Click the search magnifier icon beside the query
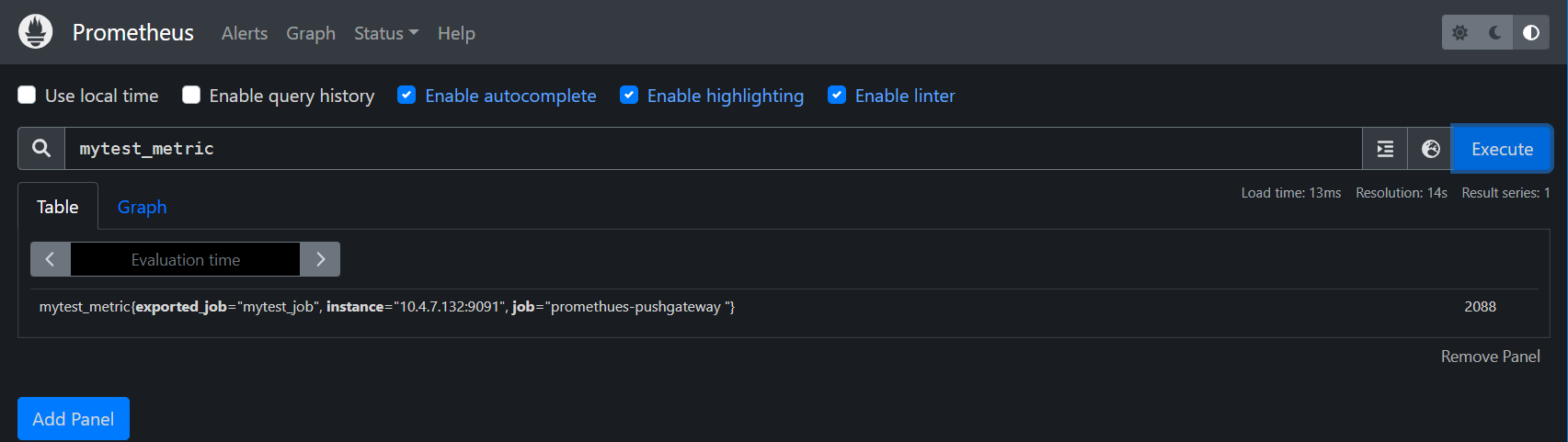Image resolution: width=1568 pixels, height=442 pixels. pyautogui.click(x=41, y=149)
